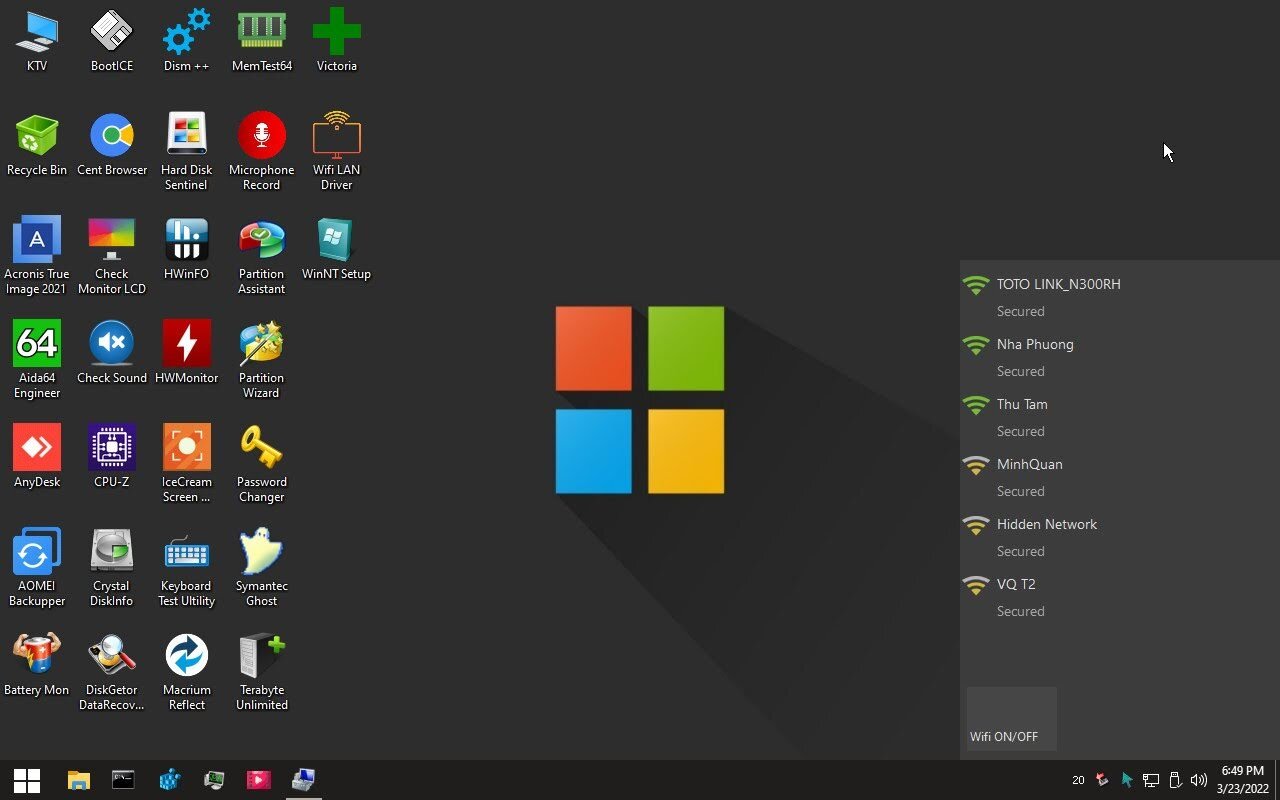Open Dism++ shortcut
Image resolution: width=1280 pixels, height=800 pixels.
[187, 40]
